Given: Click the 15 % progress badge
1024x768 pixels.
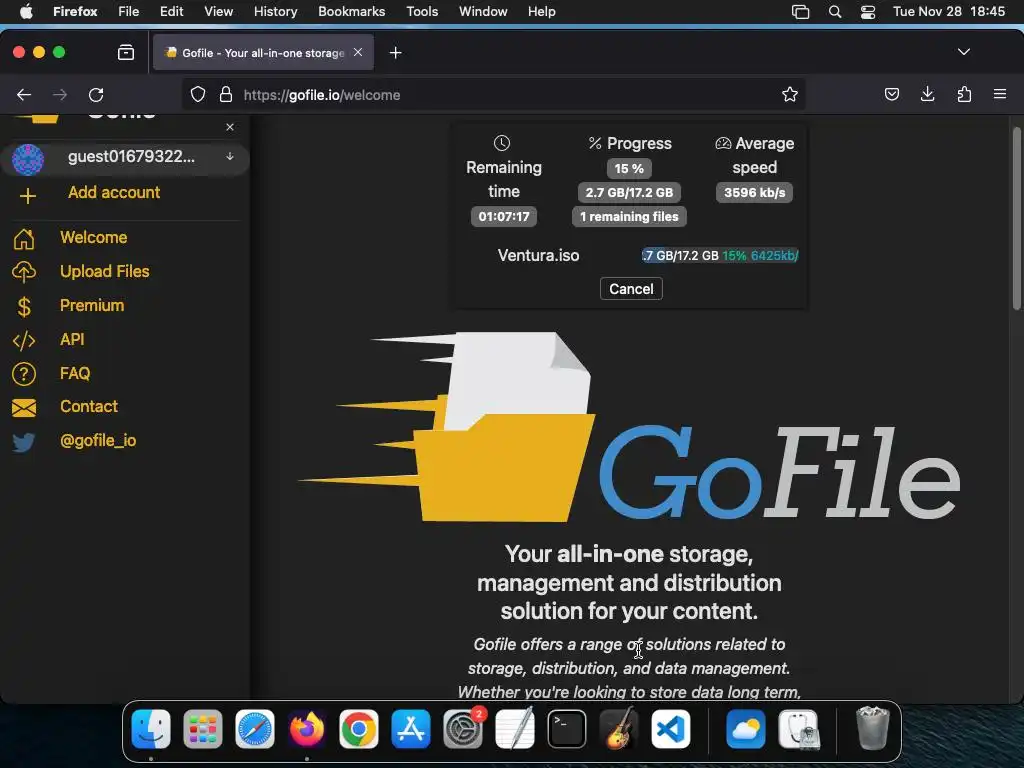Looking at the screenshot, I should coord(629,168).
